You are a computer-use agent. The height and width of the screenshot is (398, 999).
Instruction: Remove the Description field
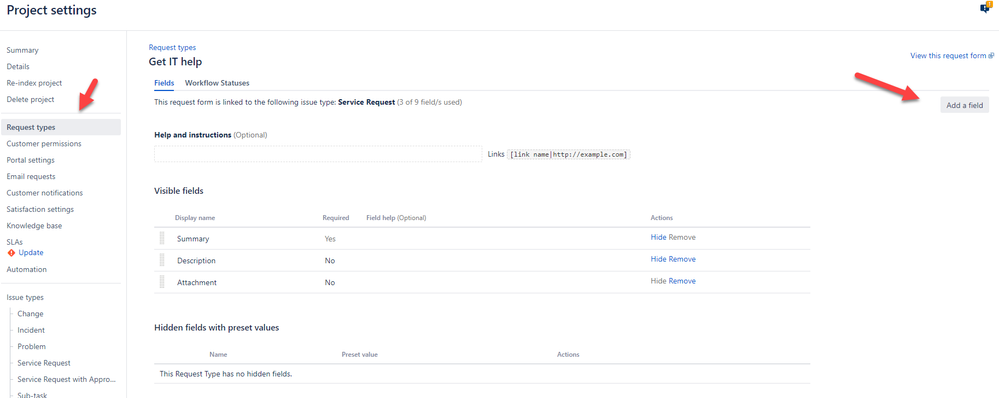coord(682,259)
